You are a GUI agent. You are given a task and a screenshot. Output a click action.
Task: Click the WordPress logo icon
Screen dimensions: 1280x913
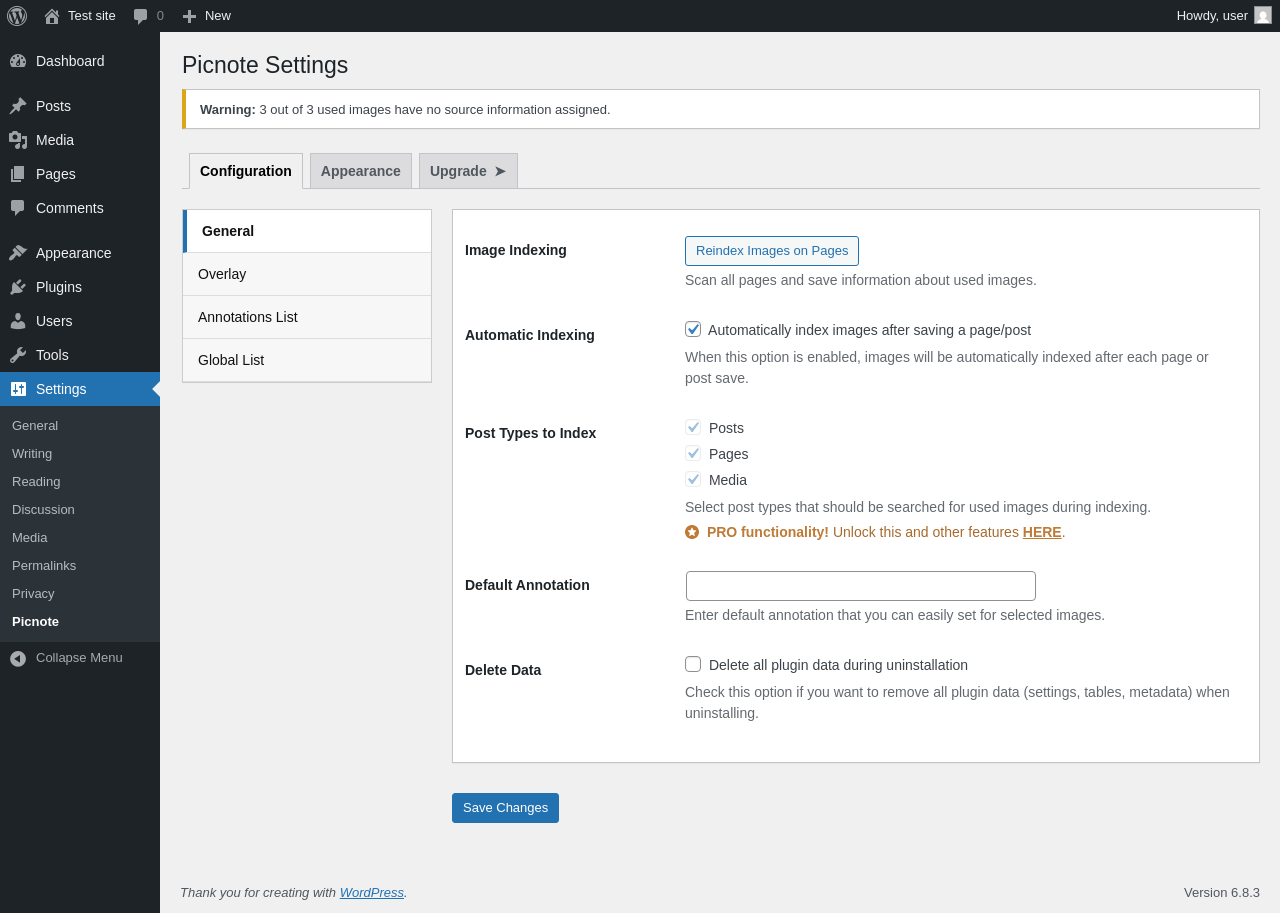tap(17, 16)
